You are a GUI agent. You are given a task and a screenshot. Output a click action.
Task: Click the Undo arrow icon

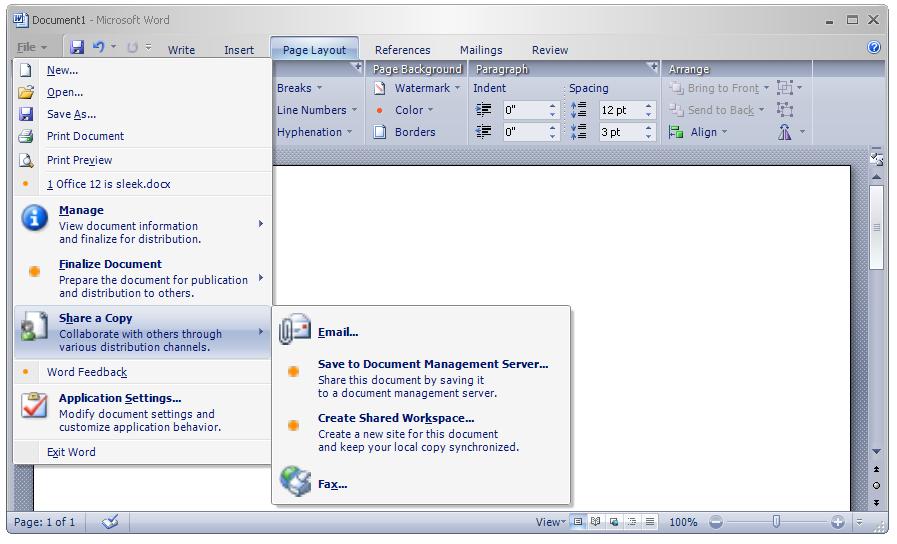point(99,47)
